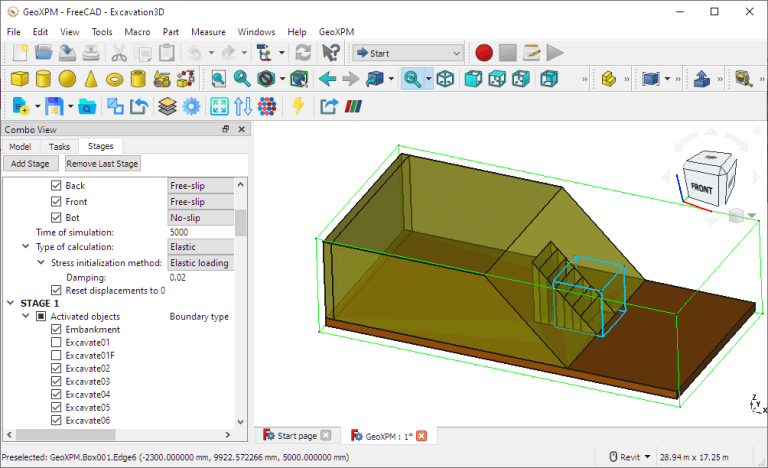
Task: Create a Cone with the toolbar icon
Action: (91, 78)
